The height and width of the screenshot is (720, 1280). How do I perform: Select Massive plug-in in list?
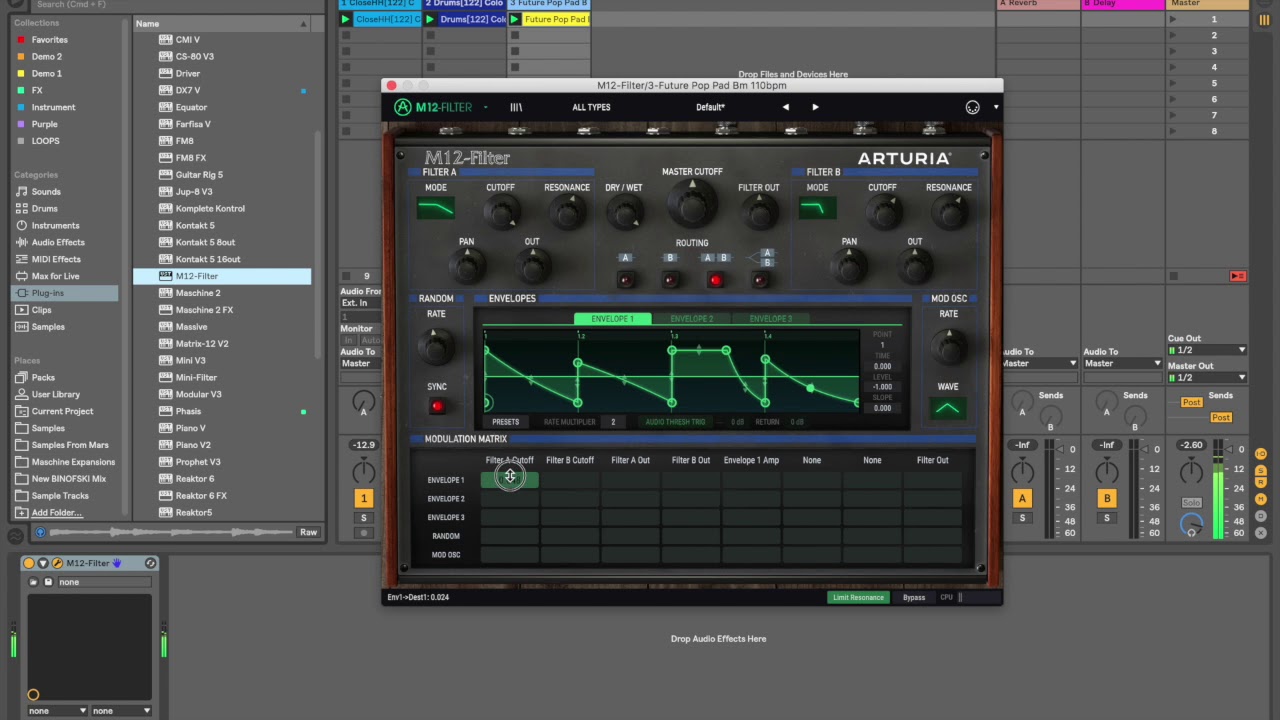tap(191, 326)
